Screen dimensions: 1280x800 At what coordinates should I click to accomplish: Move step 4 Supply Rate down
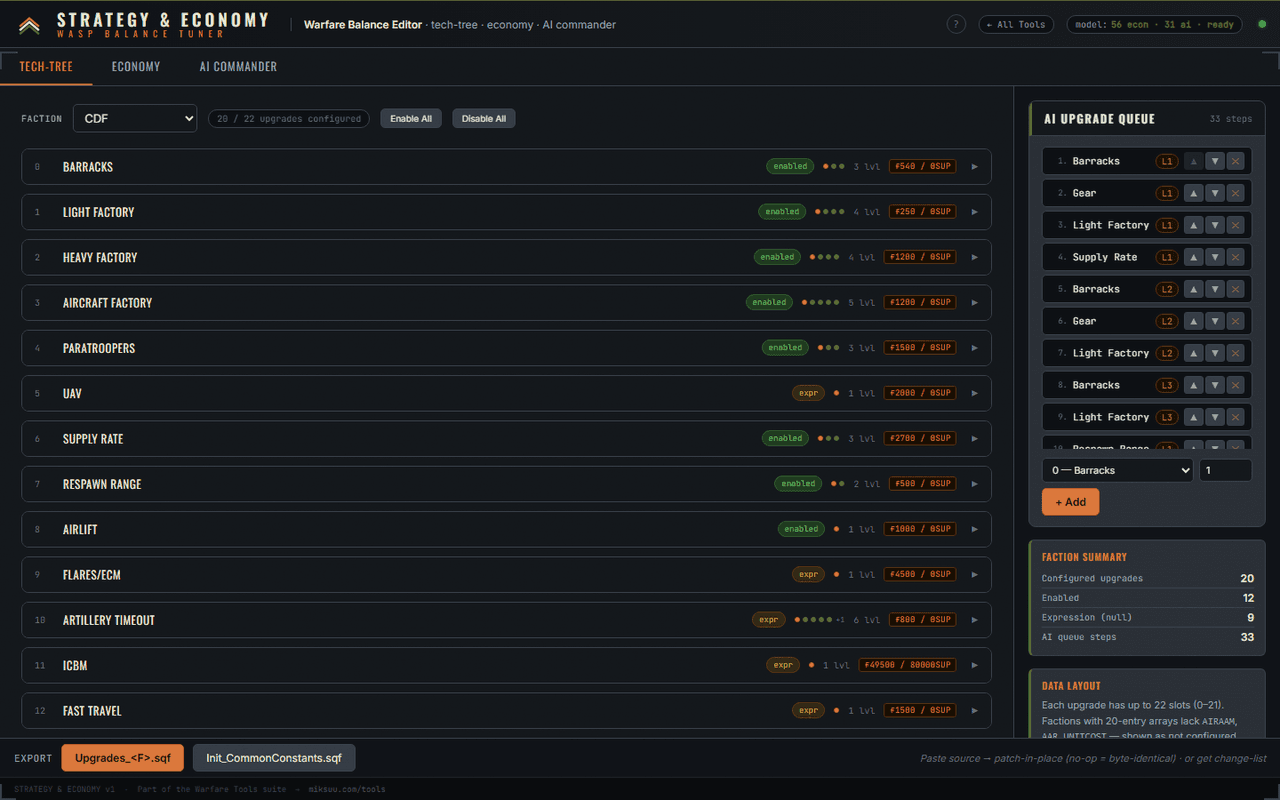(x=1214, y=257)
